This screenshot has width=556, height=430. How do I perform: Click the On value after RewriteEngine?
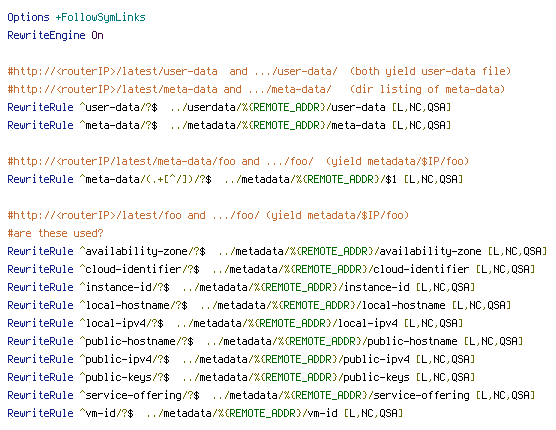click(98, 35)
